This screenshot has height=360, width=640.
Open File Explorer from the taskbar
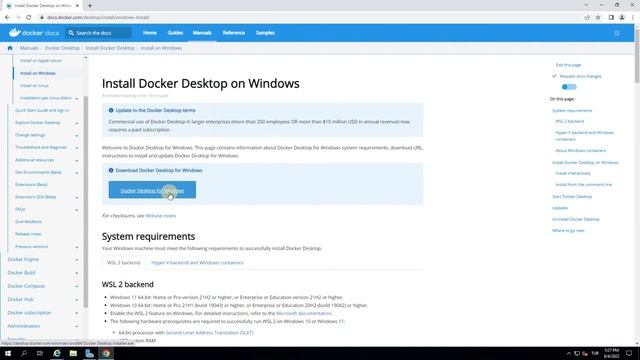[73, 353]
